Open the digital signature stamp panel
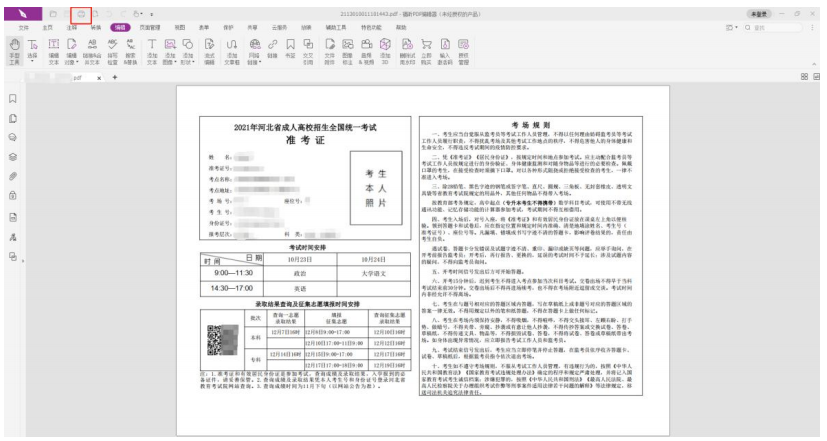The width and height of the screenshot is (827, 441). pyautogui.click(x=13, y=237)
